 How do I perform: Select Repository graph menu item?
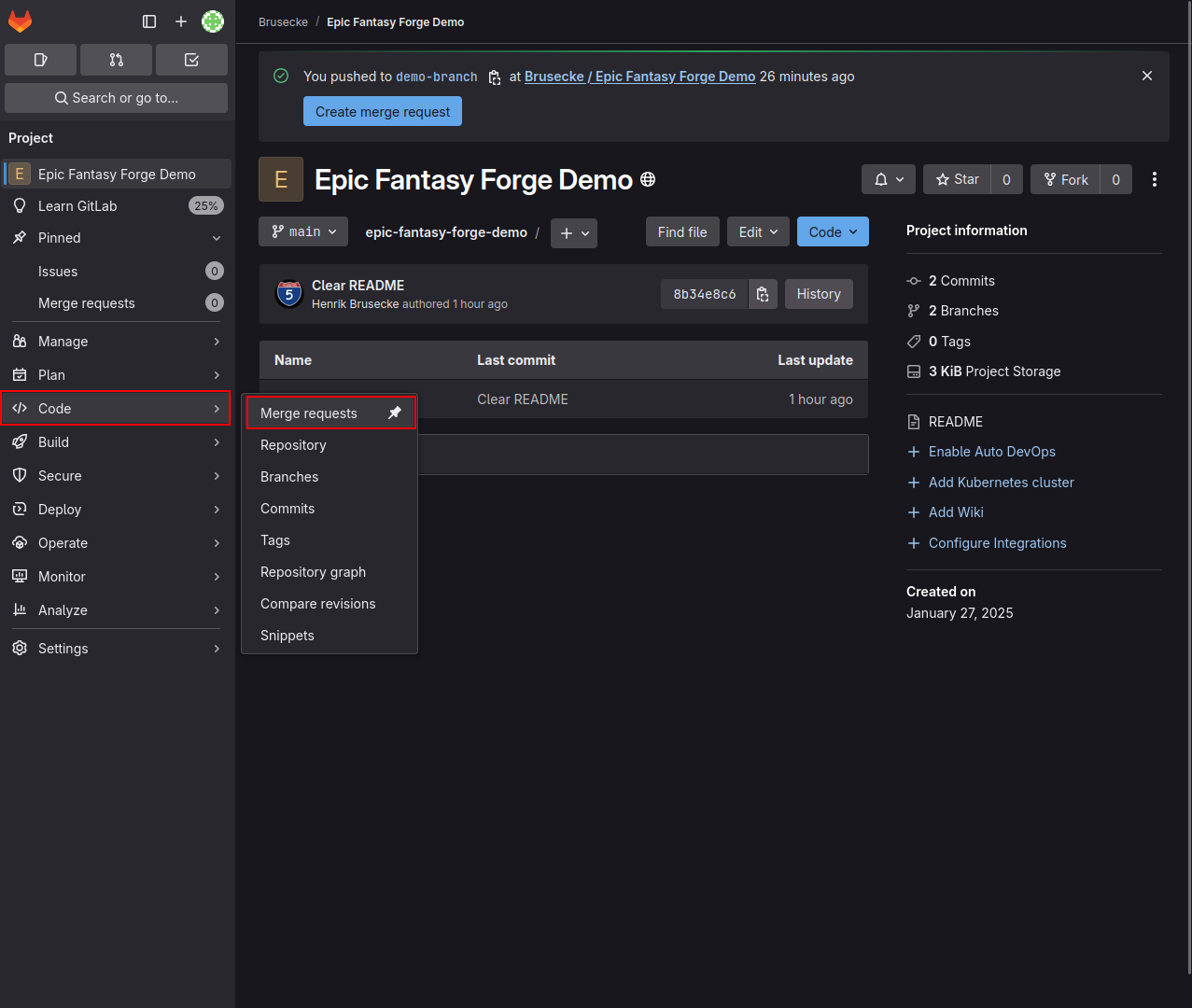[330, 572]
